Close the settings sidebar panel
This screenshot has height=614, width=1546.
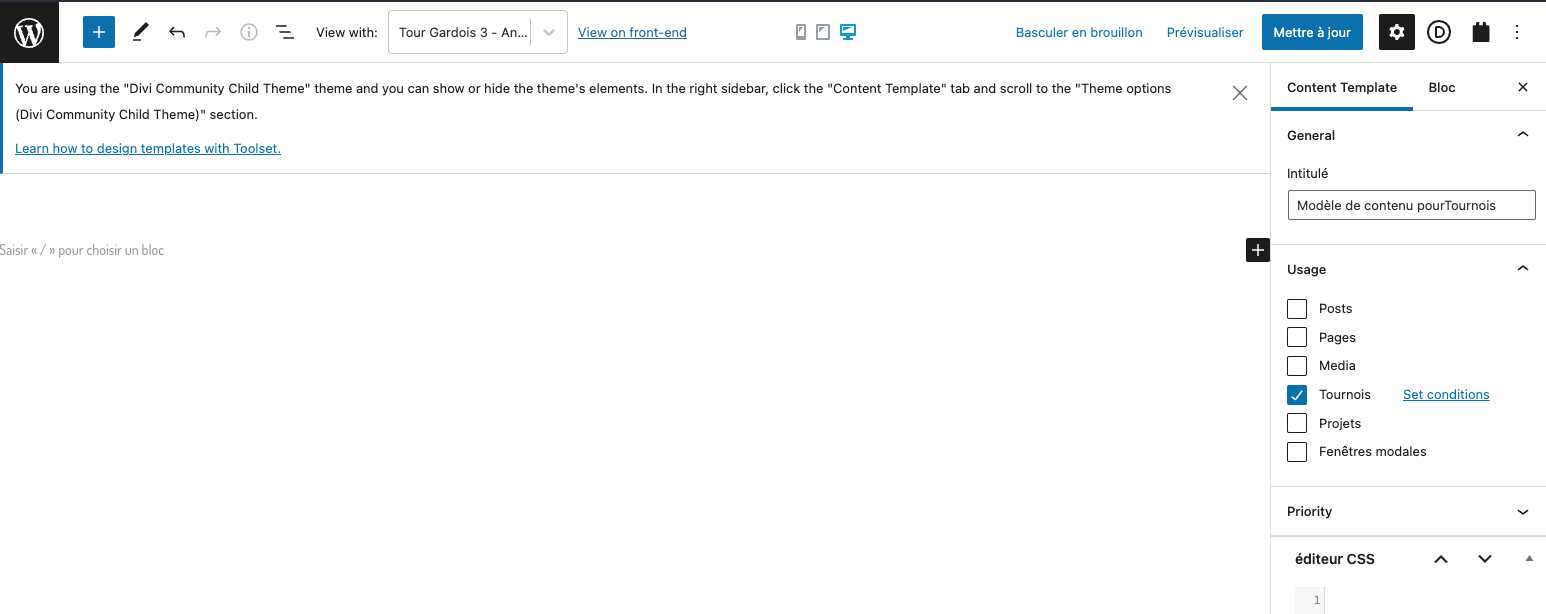pyautogui.click(x=1523, y=87)
